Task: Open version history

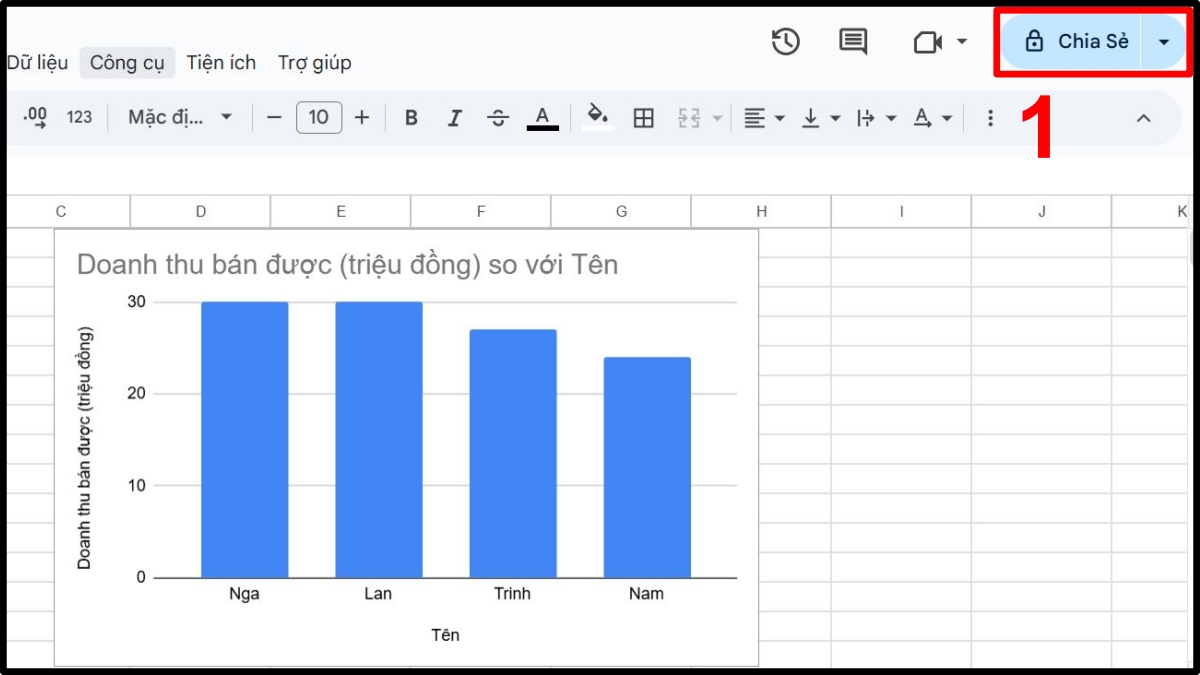Action: click(x=786, y=41)
